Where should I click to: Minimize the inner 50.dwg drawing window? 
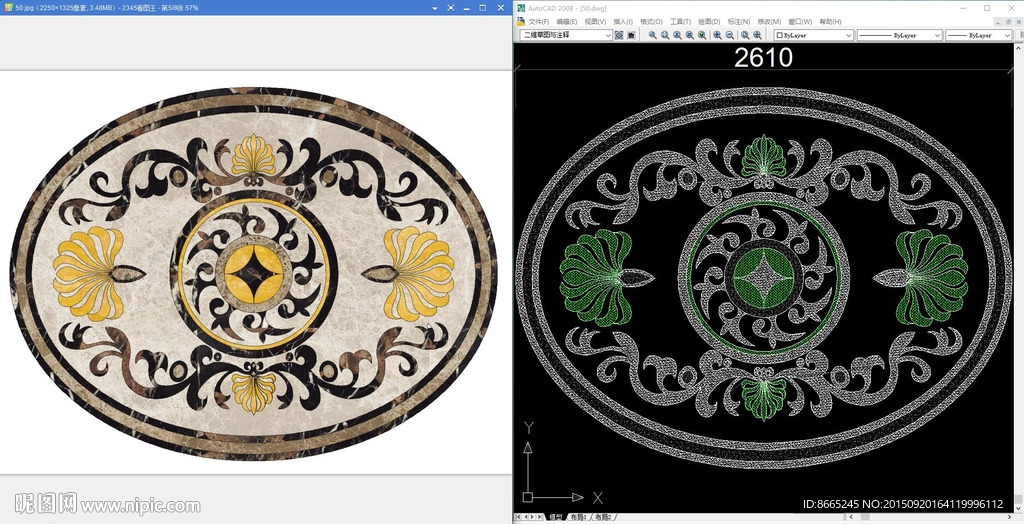coord(997,22)
